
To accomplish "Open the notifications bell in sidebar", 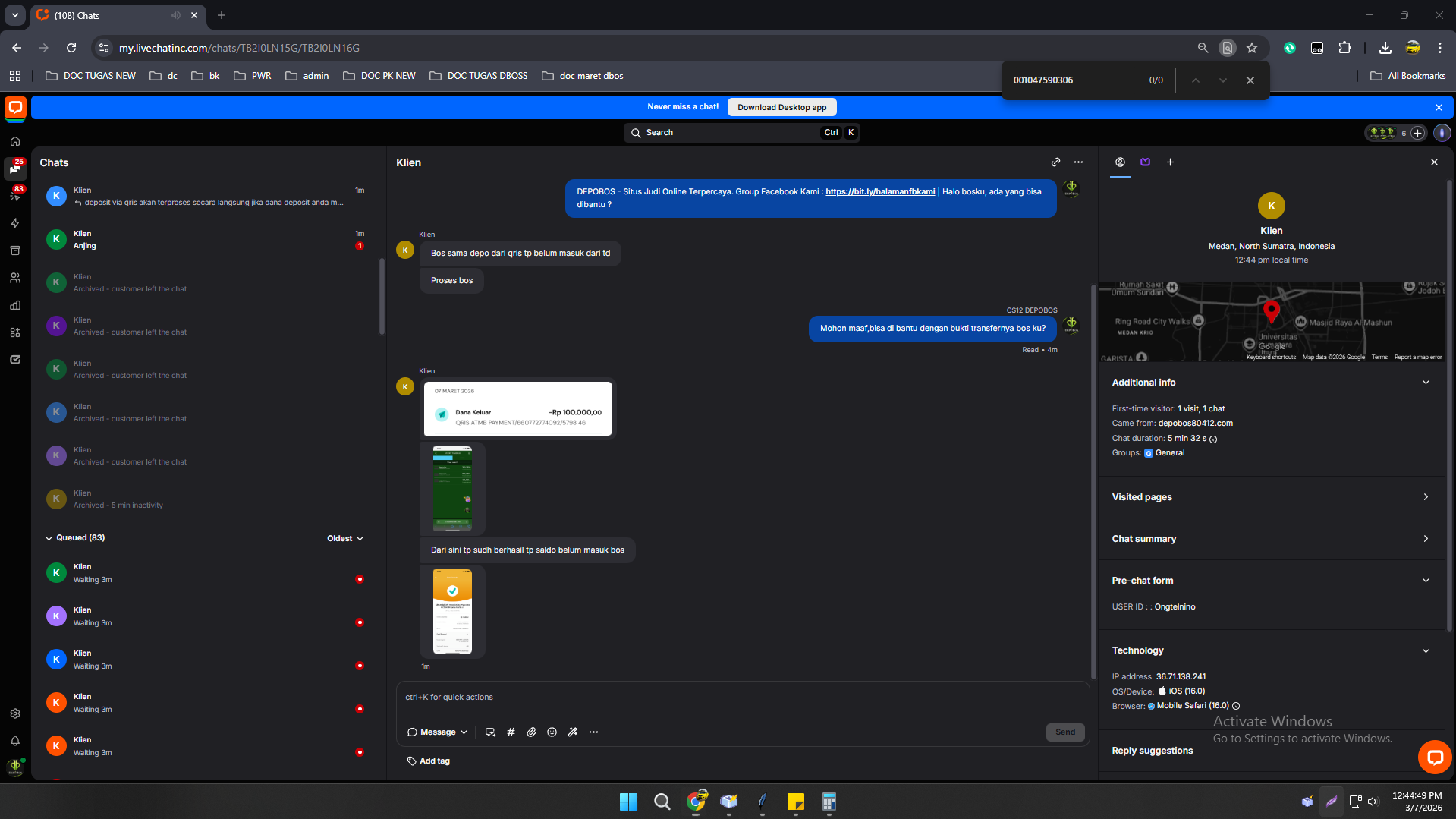I will (x=15, y=741).
